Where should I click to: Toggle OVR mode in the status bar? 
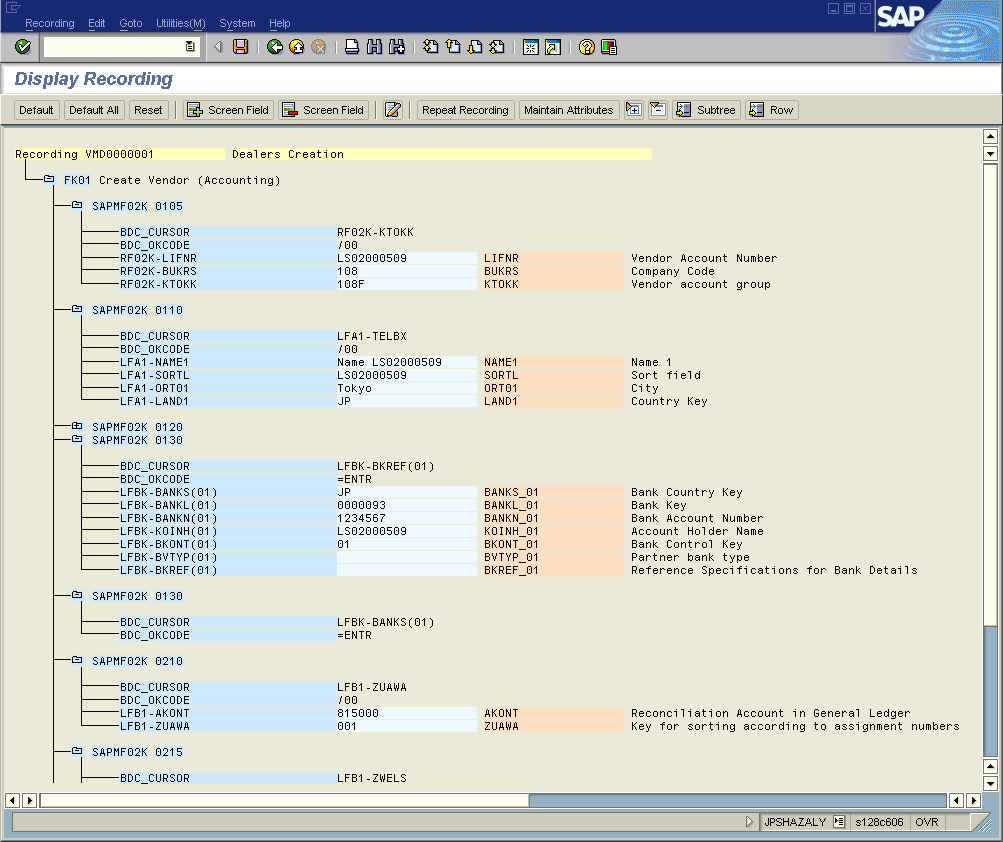[926, 821]
